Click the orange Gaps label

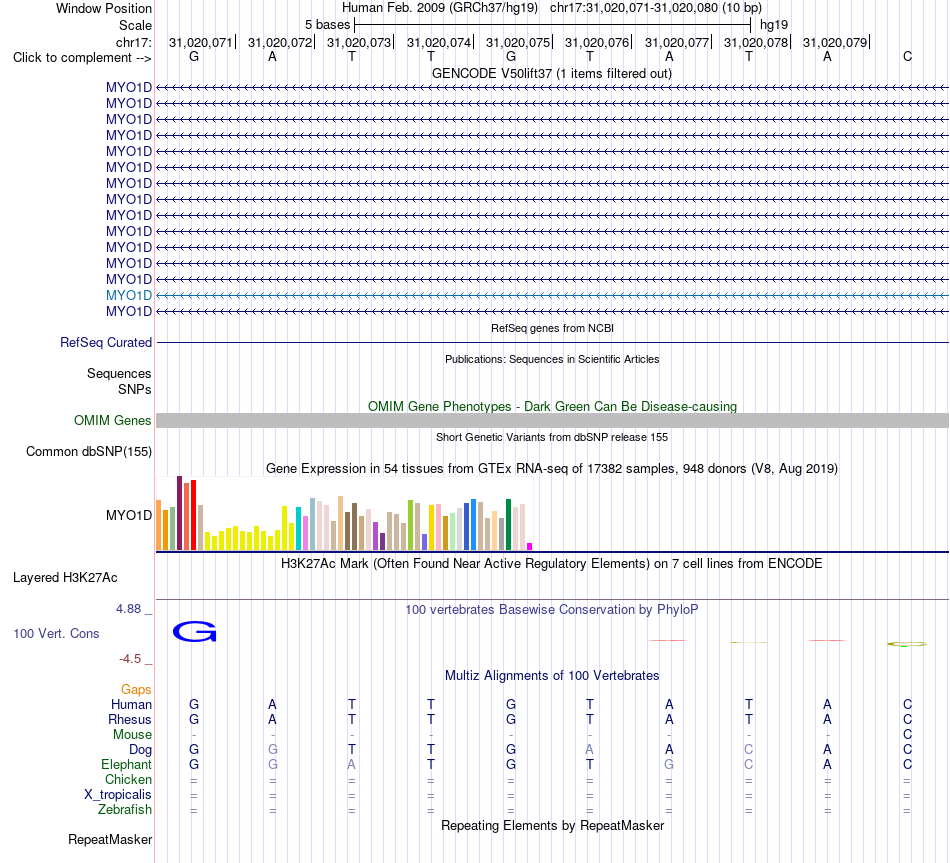[x=136, y=689]
